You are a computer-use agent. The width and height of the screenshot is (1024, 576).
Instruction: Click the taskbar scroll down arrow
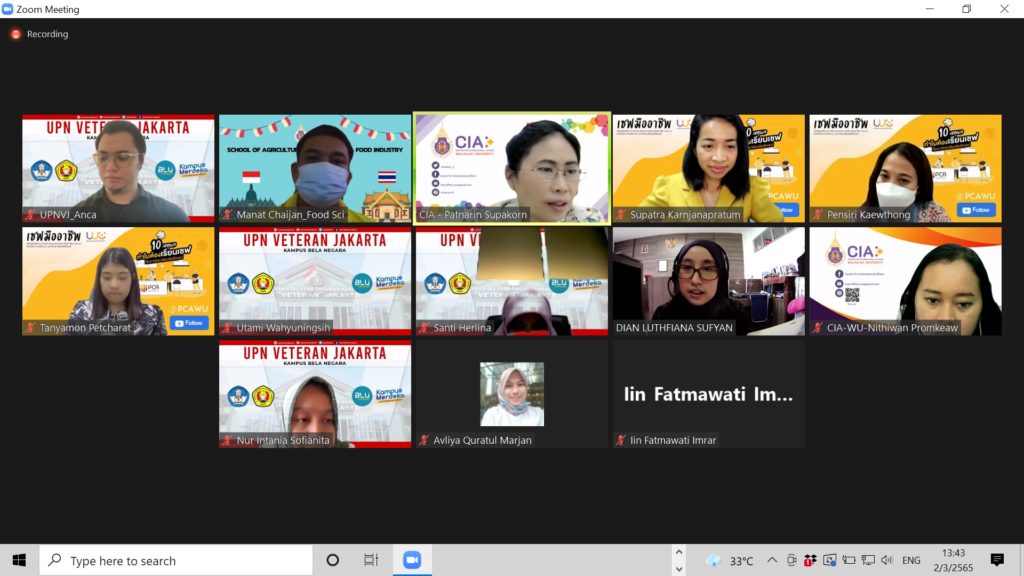[681, 567]
